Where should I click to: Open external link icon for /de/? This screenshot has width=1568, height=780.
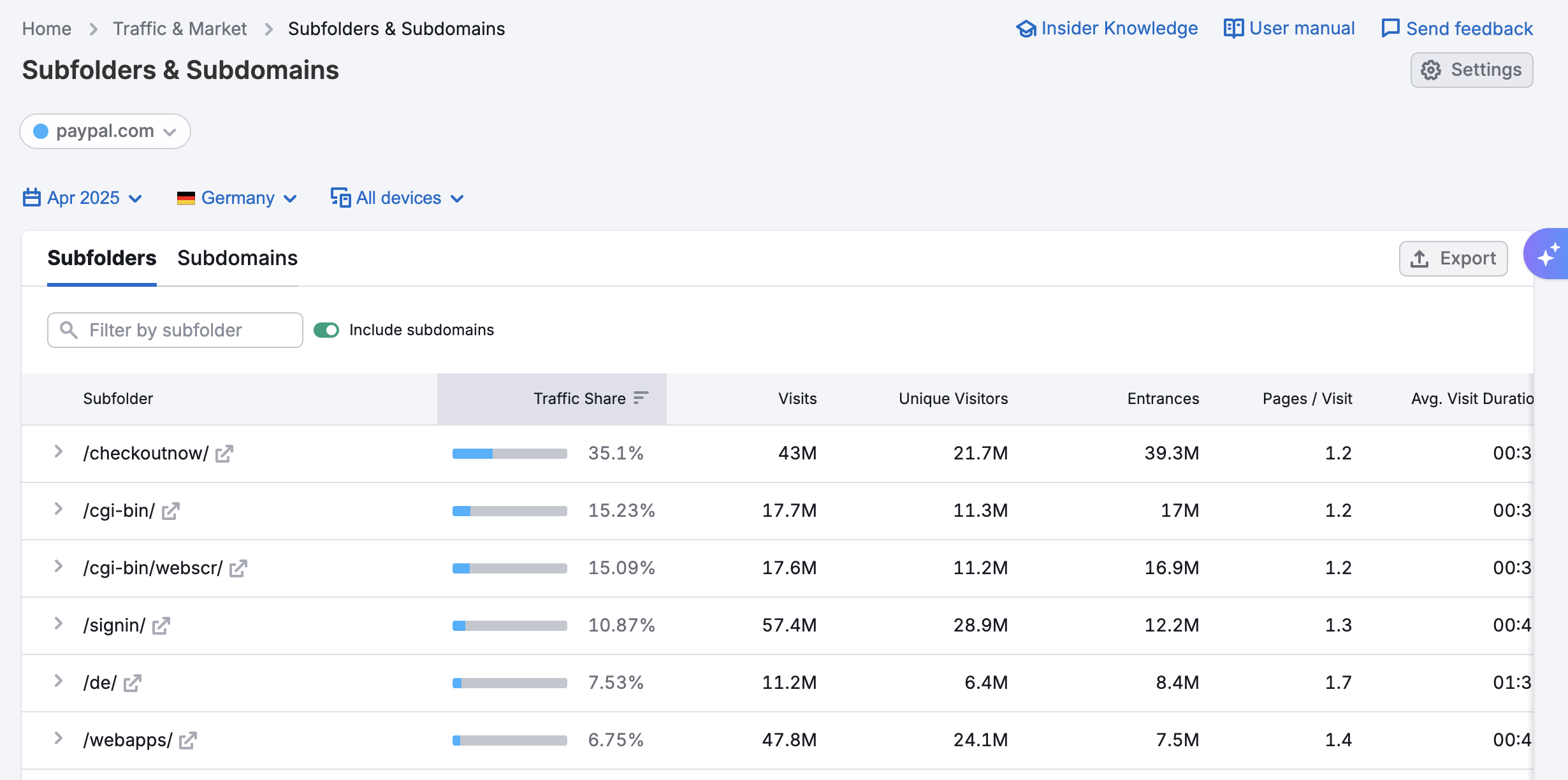132,682
